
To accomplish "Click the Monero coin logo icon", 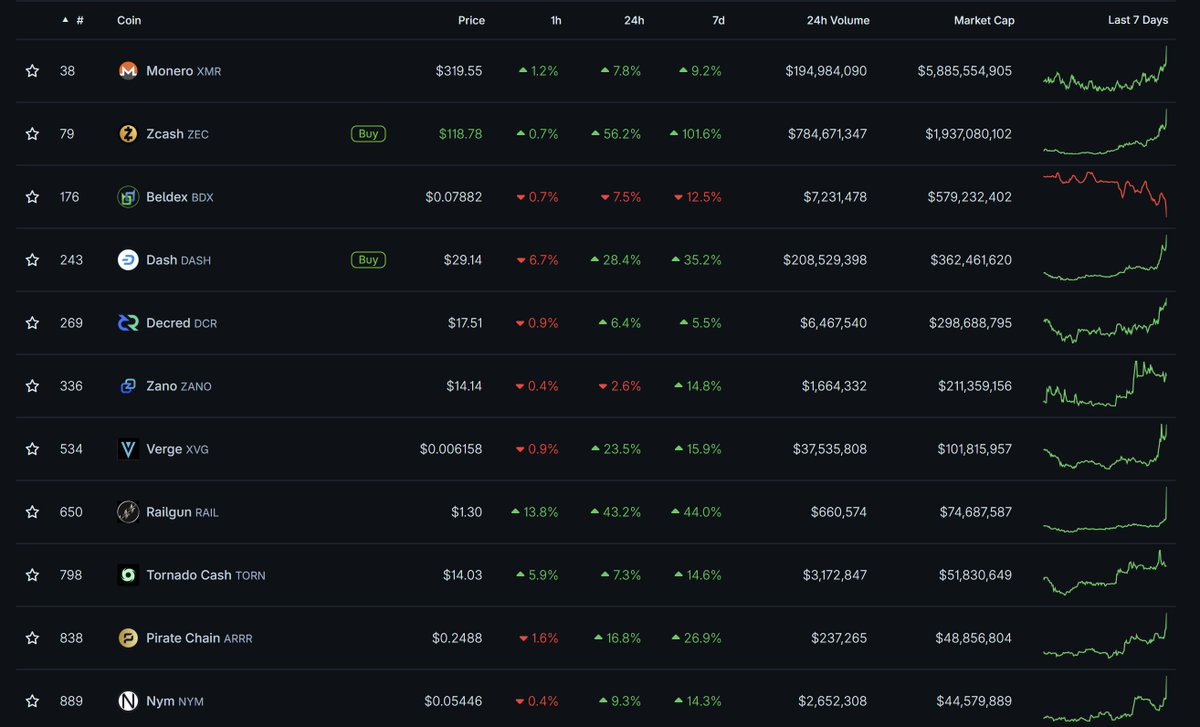I will click(x=128, y=71).
